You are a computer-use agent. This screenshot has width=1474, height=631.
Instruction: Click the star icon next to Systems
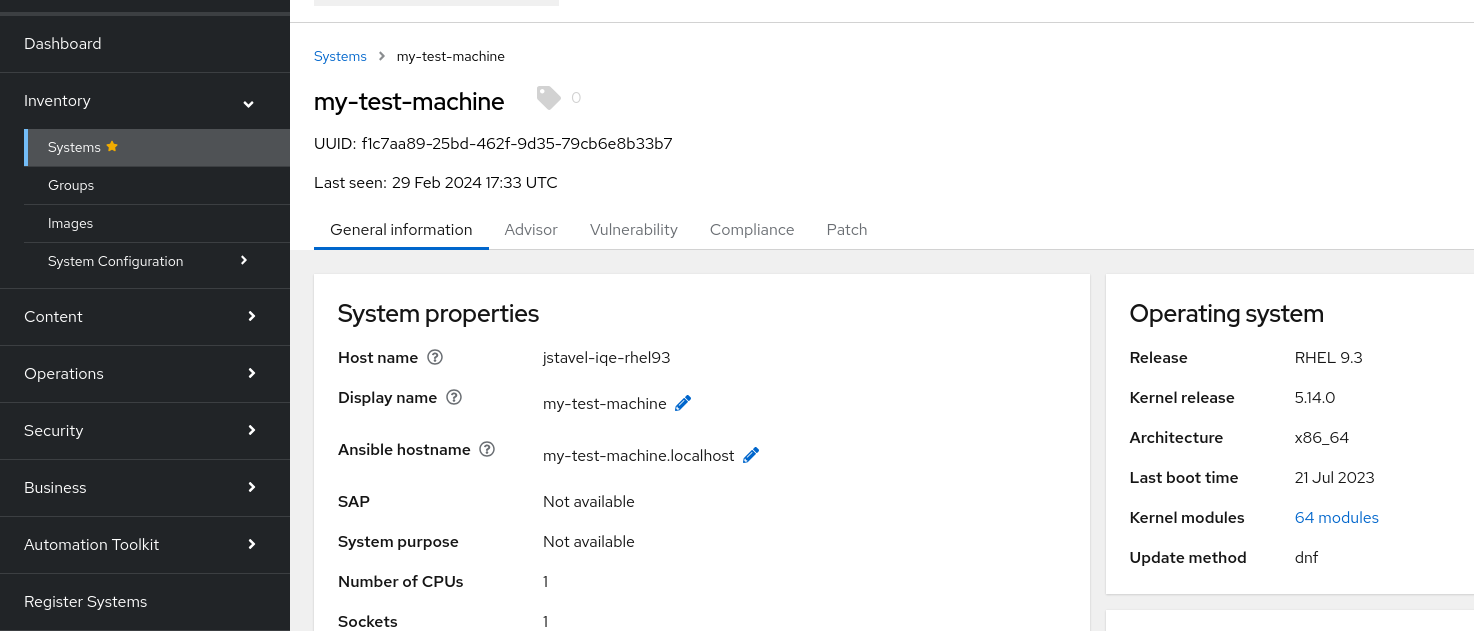click(112, 146)
